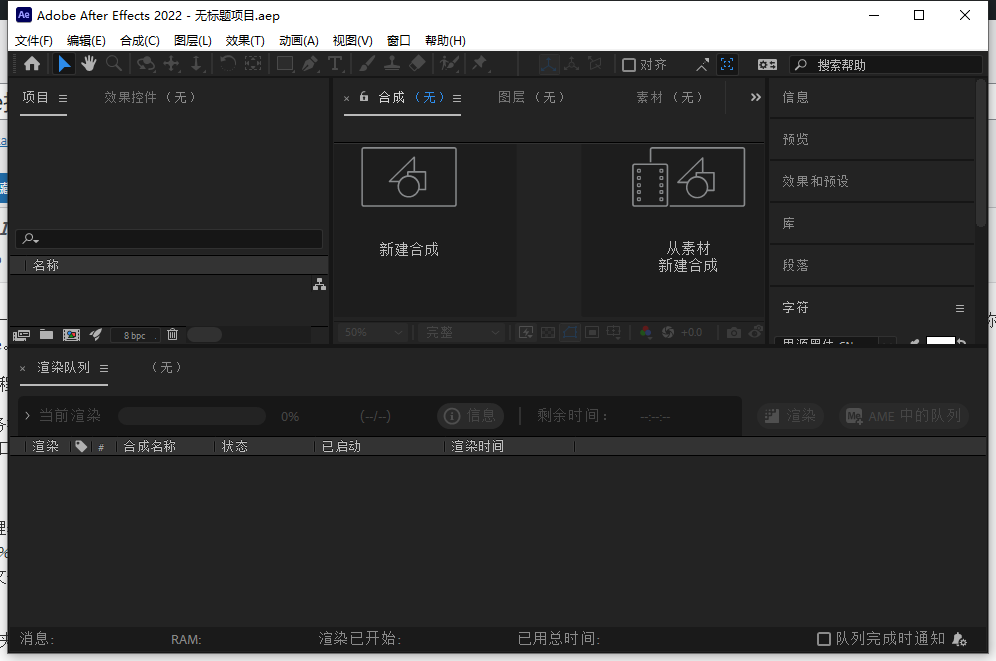The image size is (996, 661).
Task: Open project settings rocket icon
Action: (96, 334)
